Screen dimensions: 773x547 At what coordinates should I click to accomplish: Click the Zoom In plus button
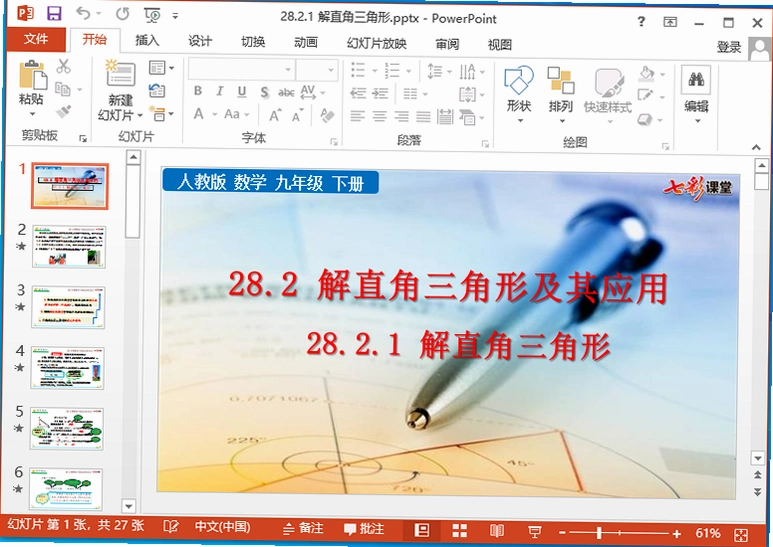pyautogui.click(x=676, y=534)
